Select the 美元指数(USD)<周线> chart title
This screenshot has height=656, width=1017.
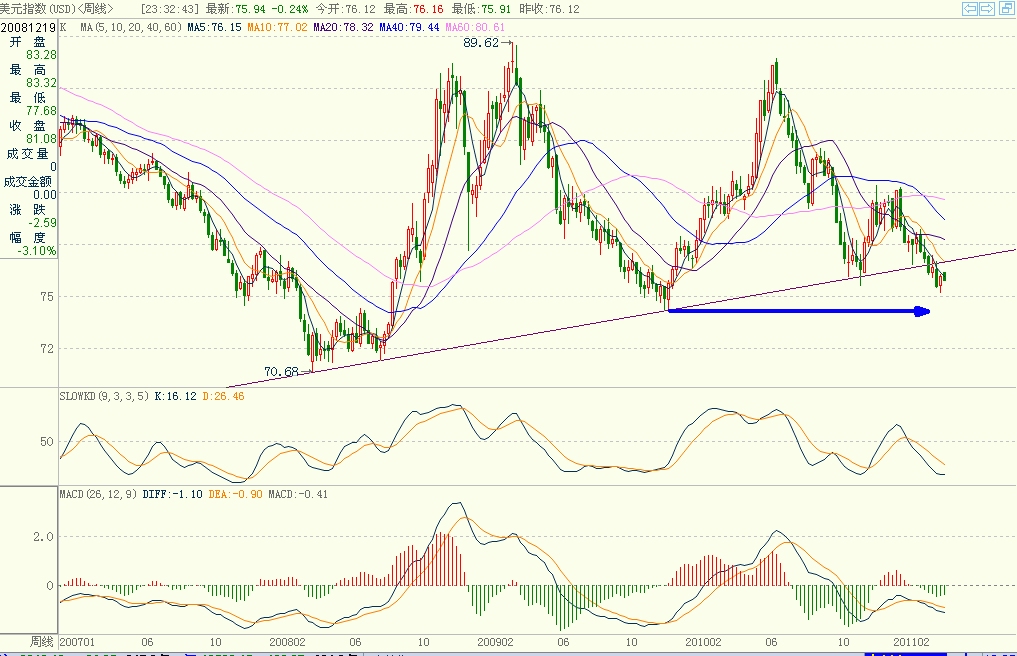pos(57,8)
